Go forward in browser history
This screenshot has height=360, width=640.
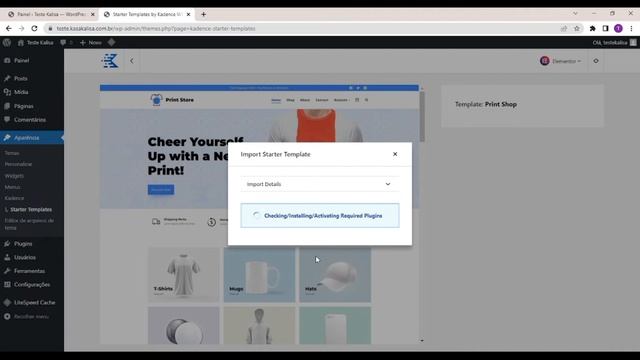click(x=22, y=29)
